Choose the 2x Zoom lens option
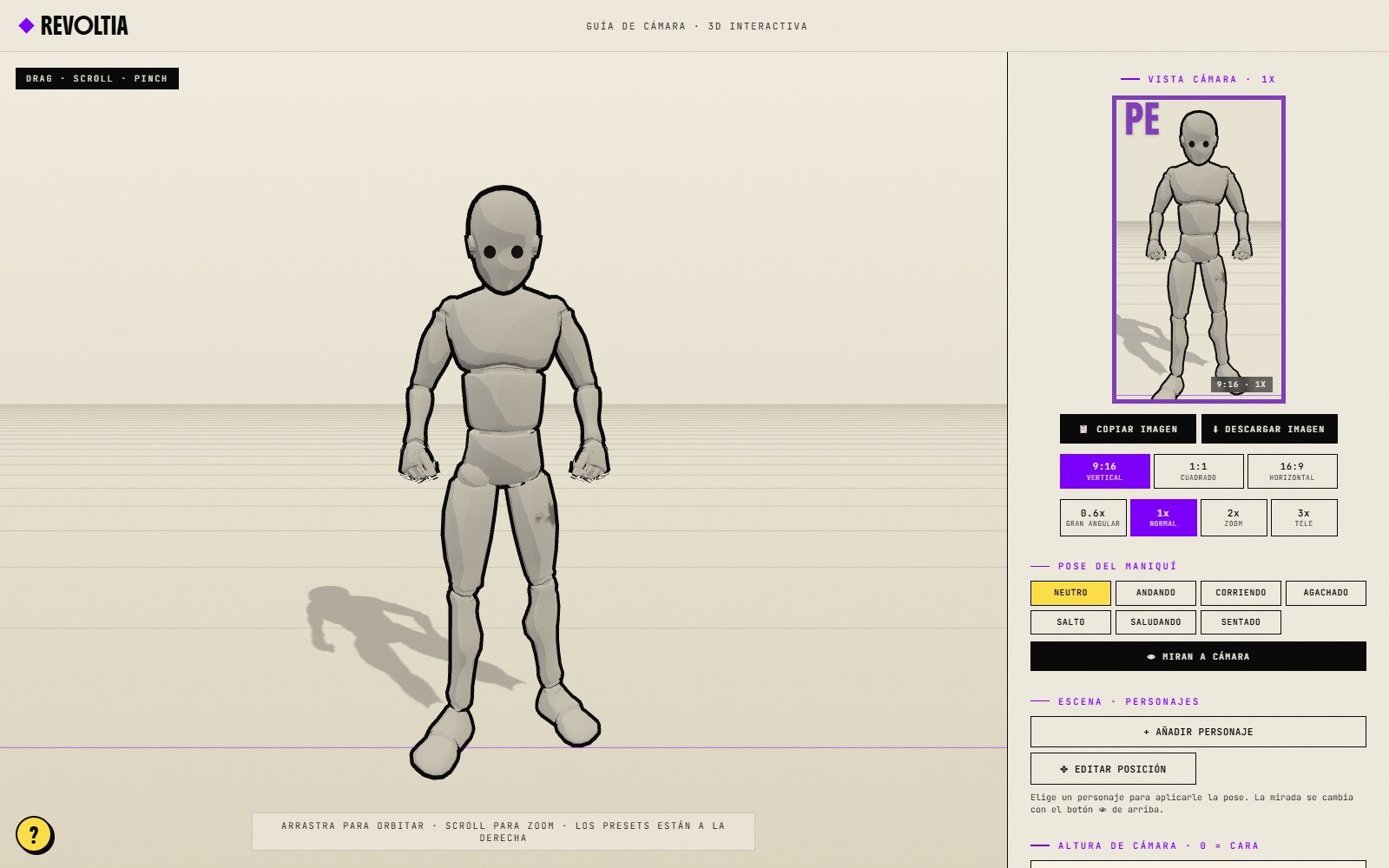Screen dimensions: 1389x868 click(1234, 517)
